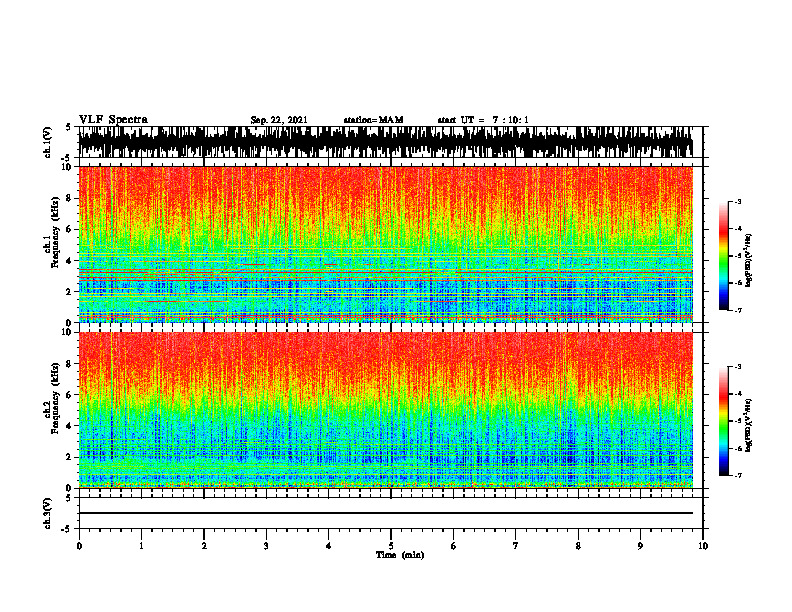Viewport: 792px width, 612px height.
Task: Click the ch.2 frequency tick label "4"
Action: pyautogui.click(x=70, y=426)
